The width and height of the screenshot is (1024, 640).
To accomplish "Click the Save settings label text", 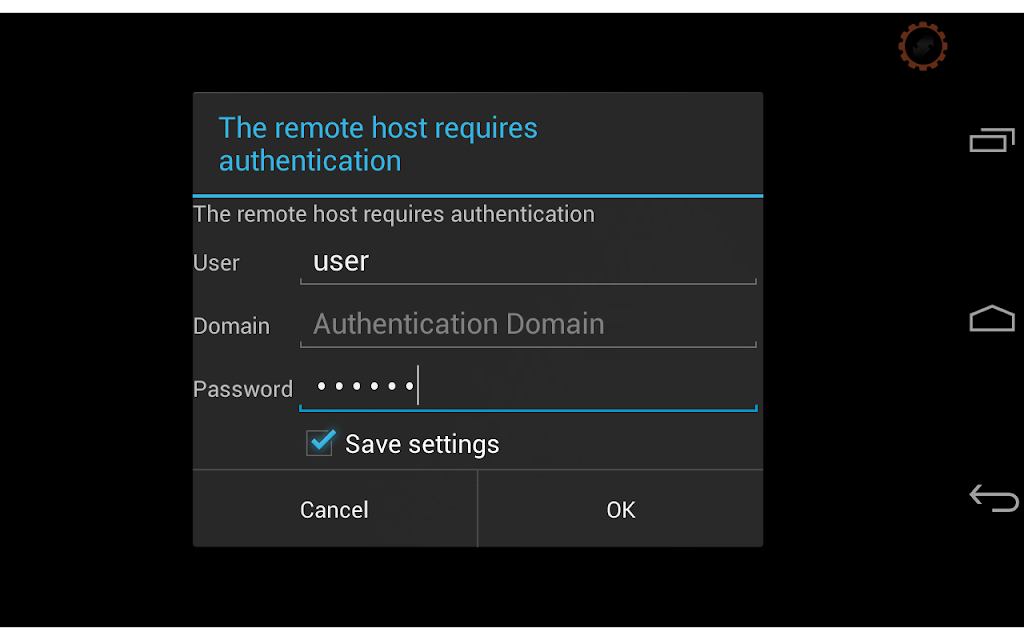I will (422, 444).
